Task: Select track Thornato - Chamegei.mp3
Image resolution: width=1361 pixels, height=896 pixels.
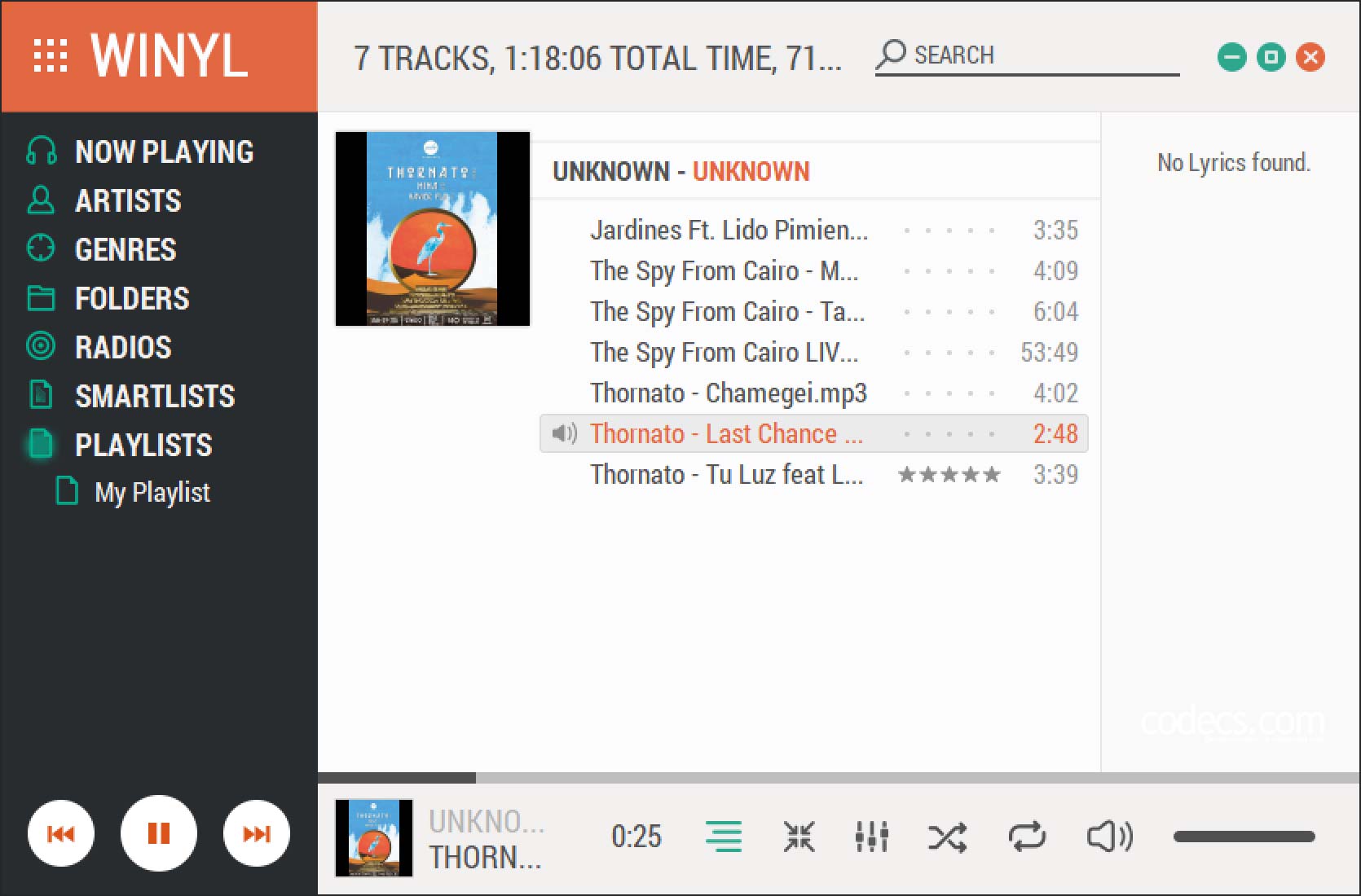Action: (813, 393)
